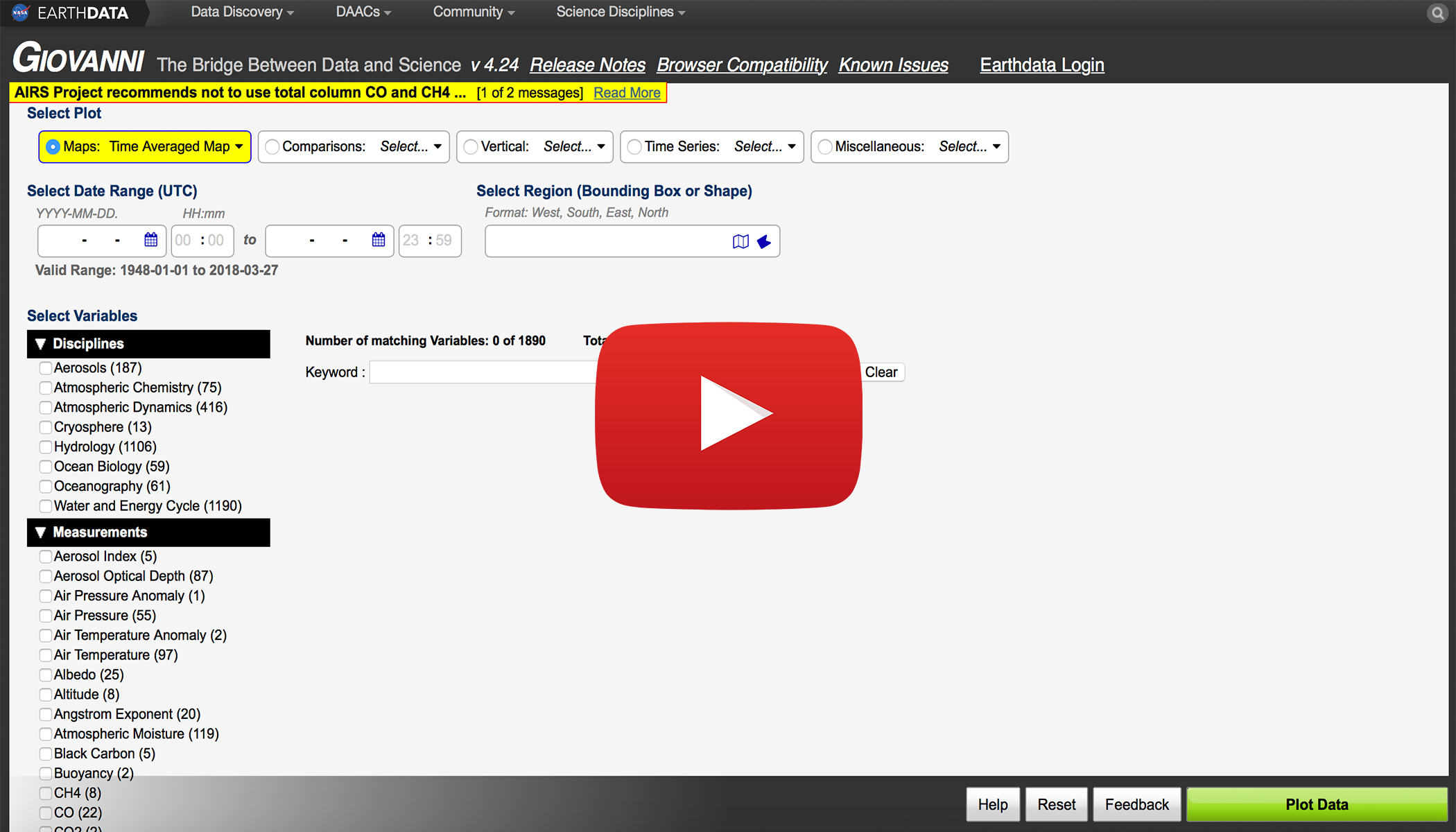This screenshot has height=832, width=1456.
Task: Collapse the Disciplines section
Action: click(x=148, y=344)
